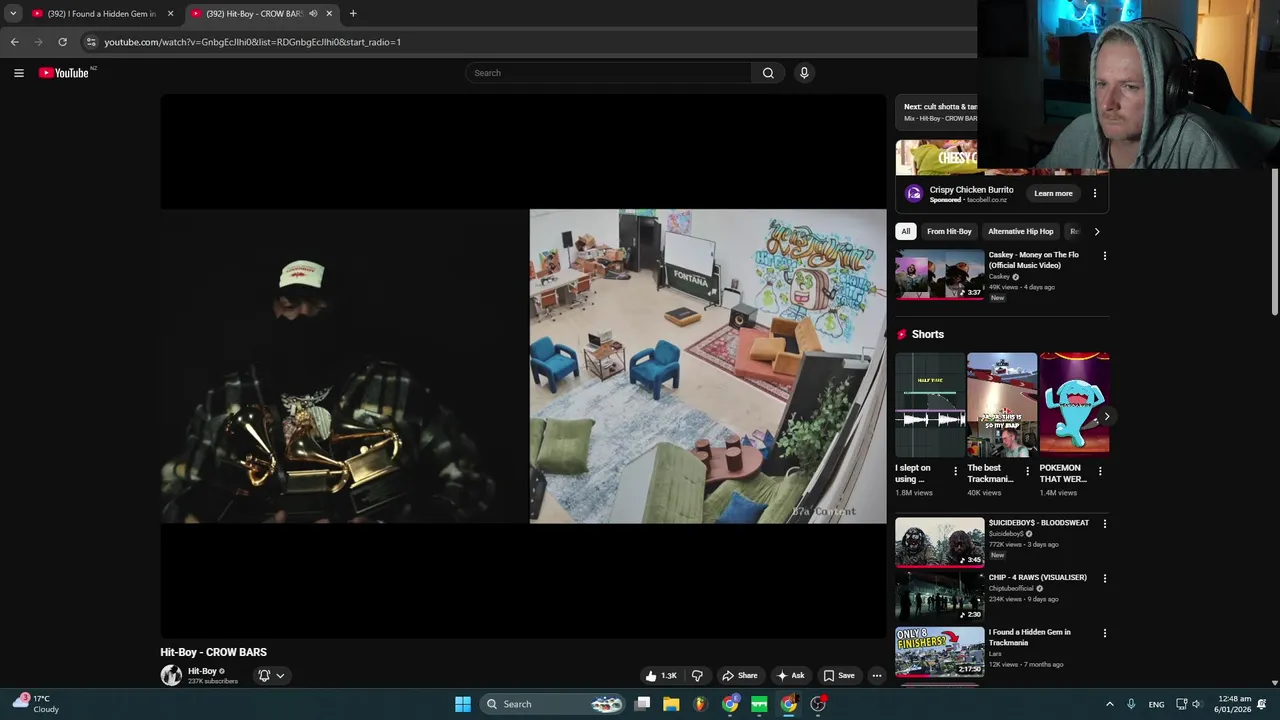Open Taco Bell advertiser logo
Screen dimensions: 1280x720
913,194
